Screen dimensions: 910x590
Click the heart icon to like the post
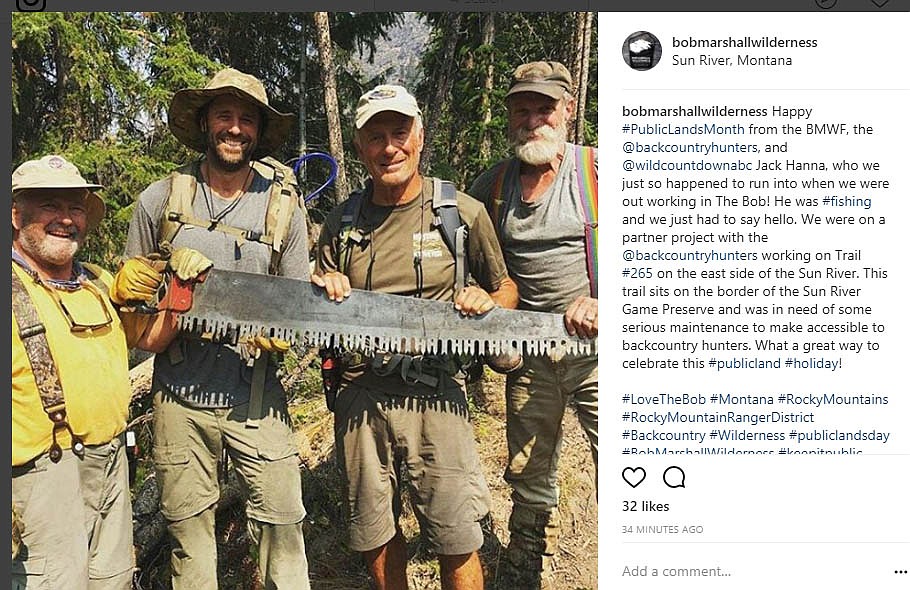coord(634,477)
